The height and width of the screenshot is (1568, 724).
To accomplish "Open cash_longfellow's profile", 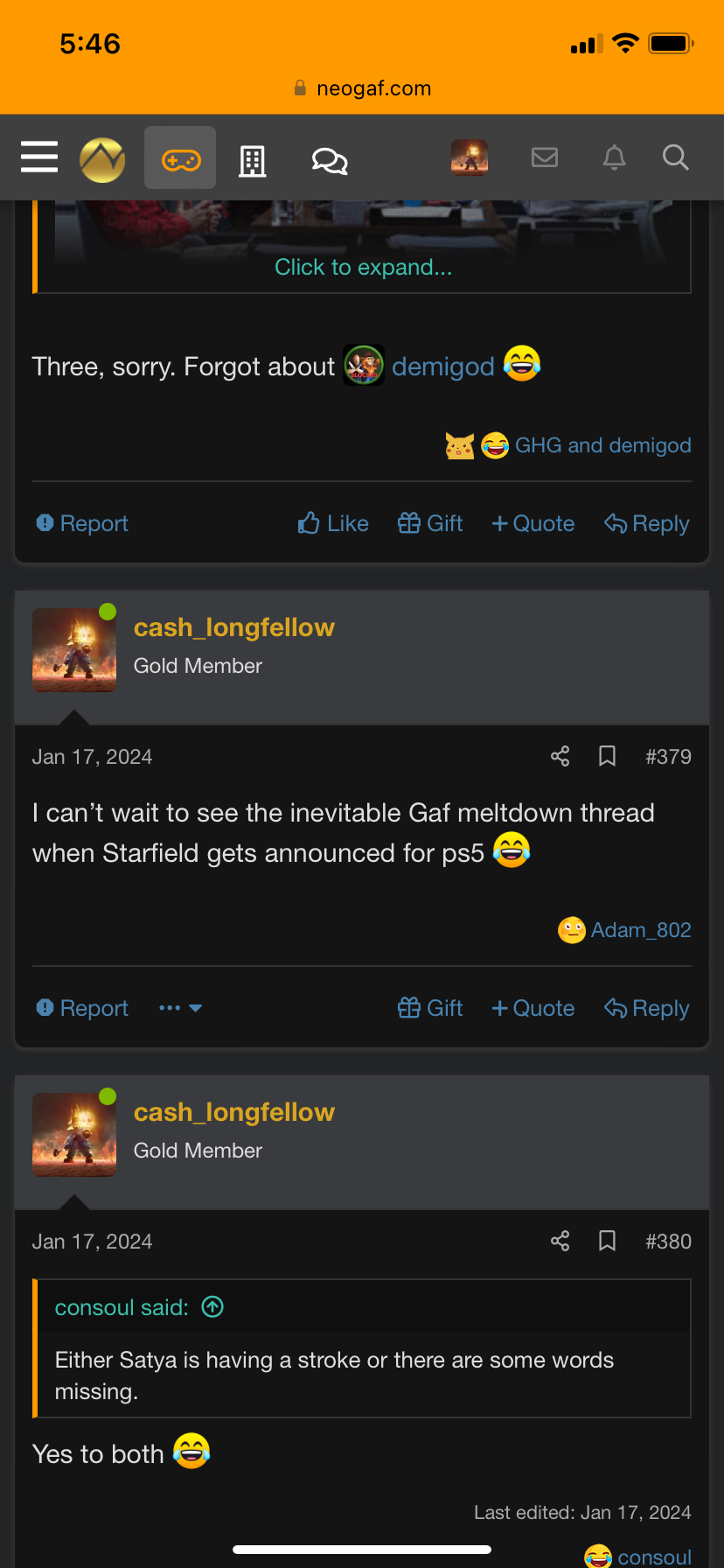I will click(234, 626).
